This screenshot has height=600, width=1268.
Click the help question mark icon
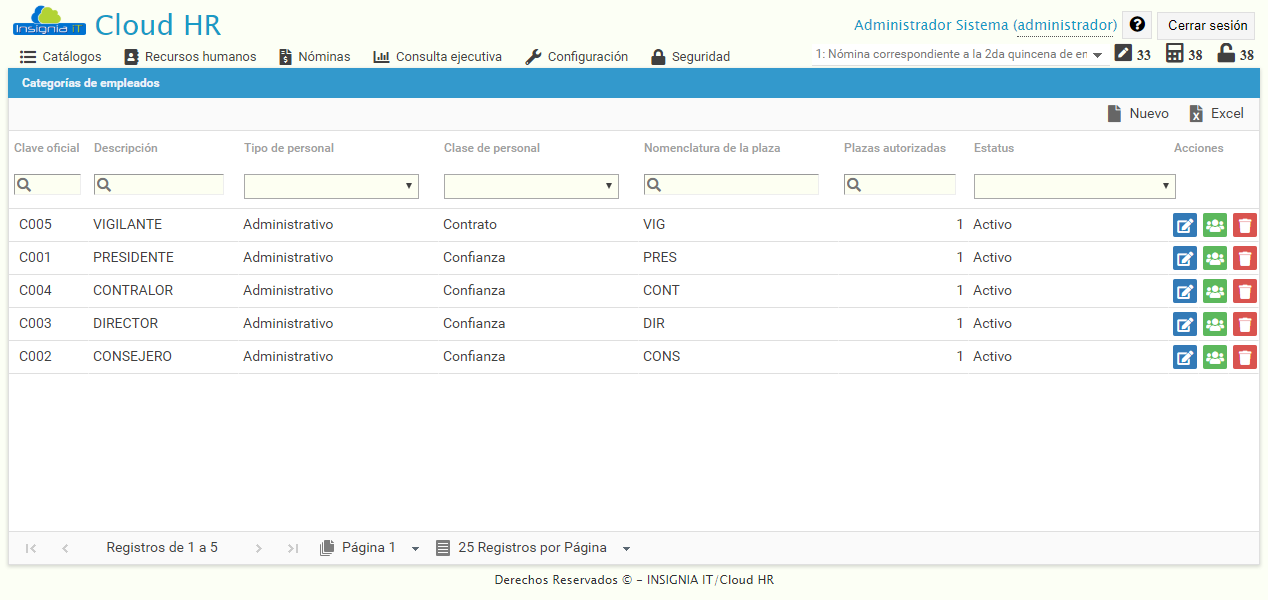coord(1137,24)
